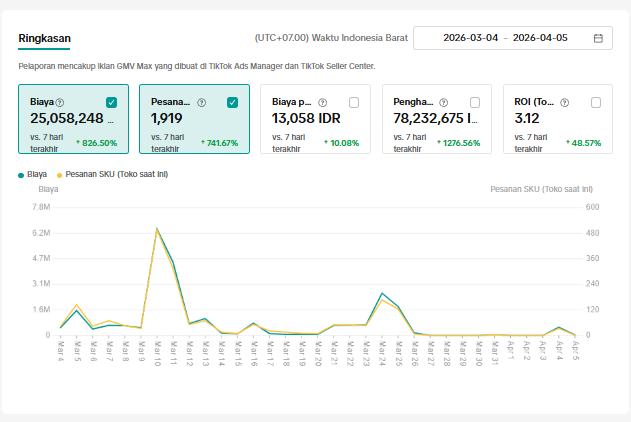Click the Mar 10 peak on chart
631x422 pixels.
coord(157,229)
